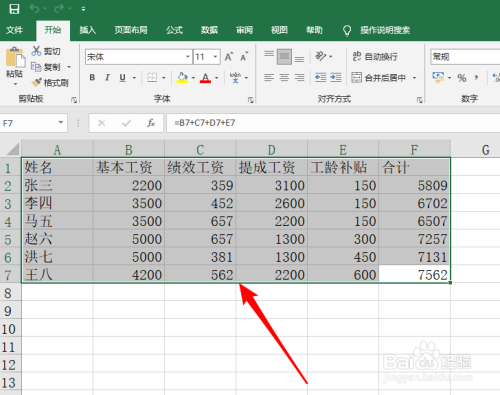Open the Customize Quick Access Toolbar arrow
This screenshot has height=395, width=500.
[x=83, y=9]
